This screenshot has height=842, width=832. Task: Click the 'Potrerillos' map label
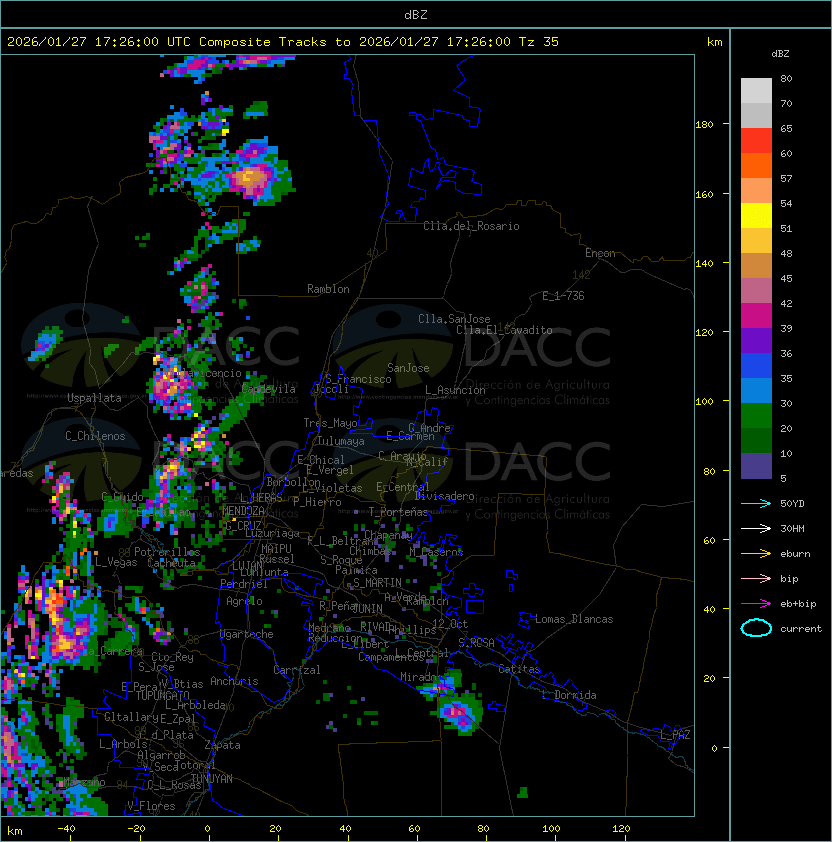pyautogui.click(x=167, y=552)
